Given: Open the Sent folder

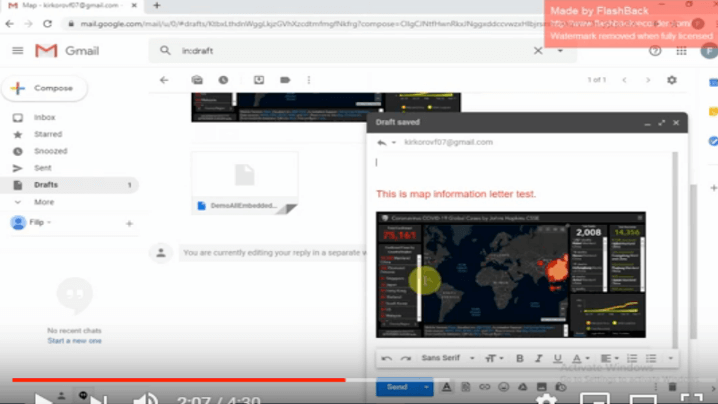Looking at the screenshot, I should tap(43, 168).
